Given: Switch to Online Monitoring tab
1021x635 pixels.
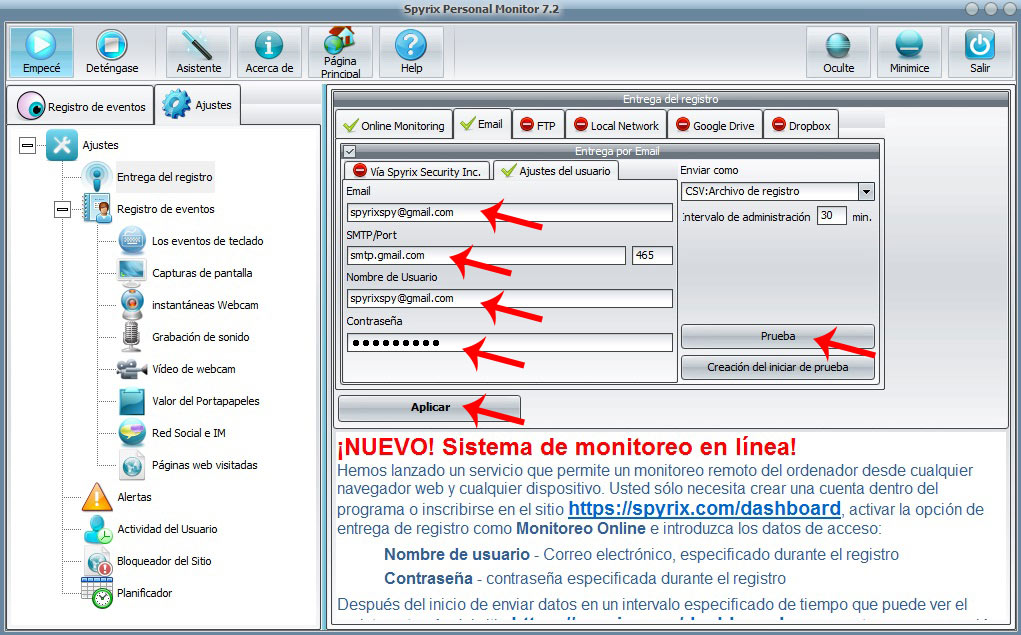Looking at the screenshot, I should click(394, 125).
